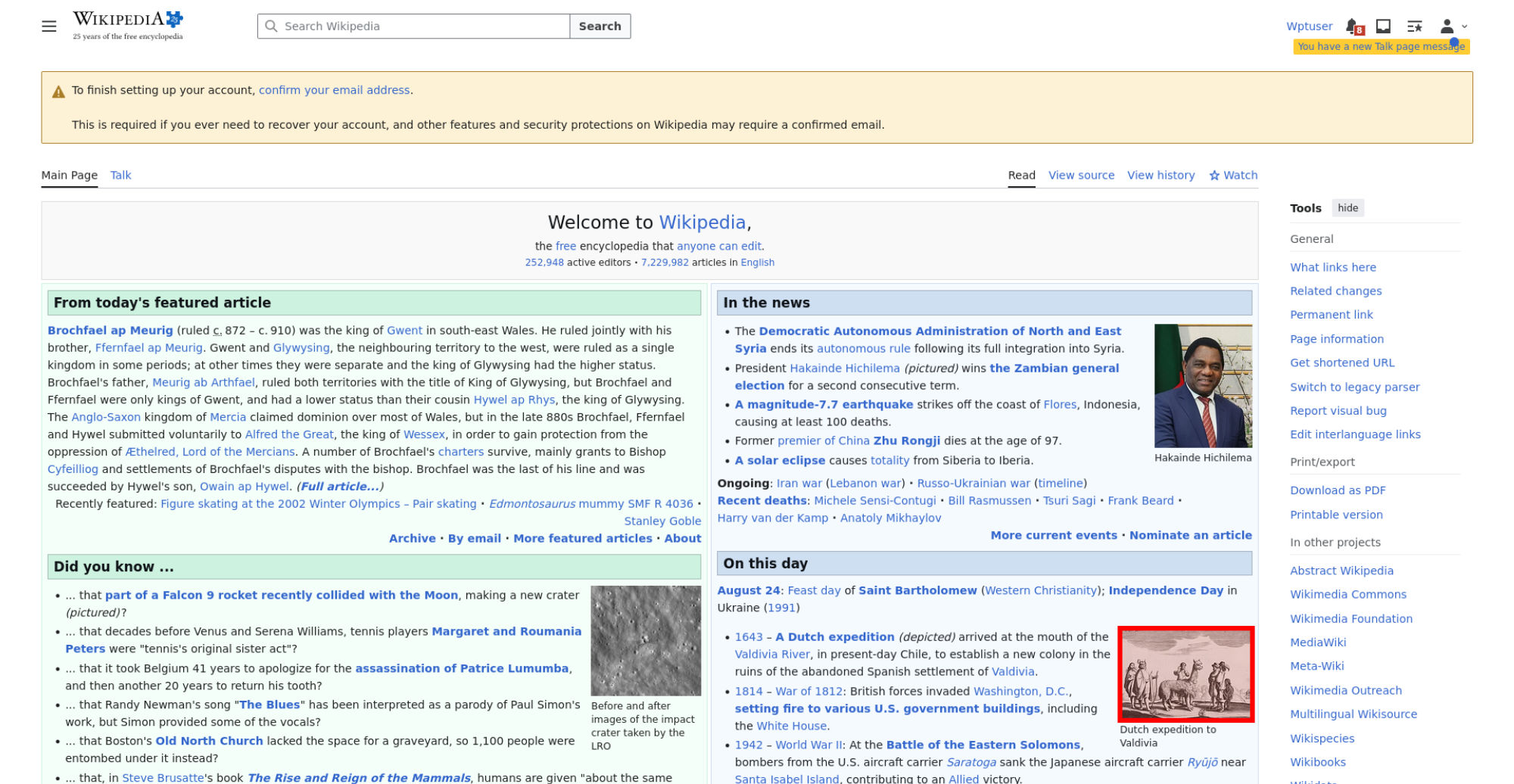This screenshot has width=1514, height=784.
Task: Open the Zhu Rongji article
Action: click(907, 441)
